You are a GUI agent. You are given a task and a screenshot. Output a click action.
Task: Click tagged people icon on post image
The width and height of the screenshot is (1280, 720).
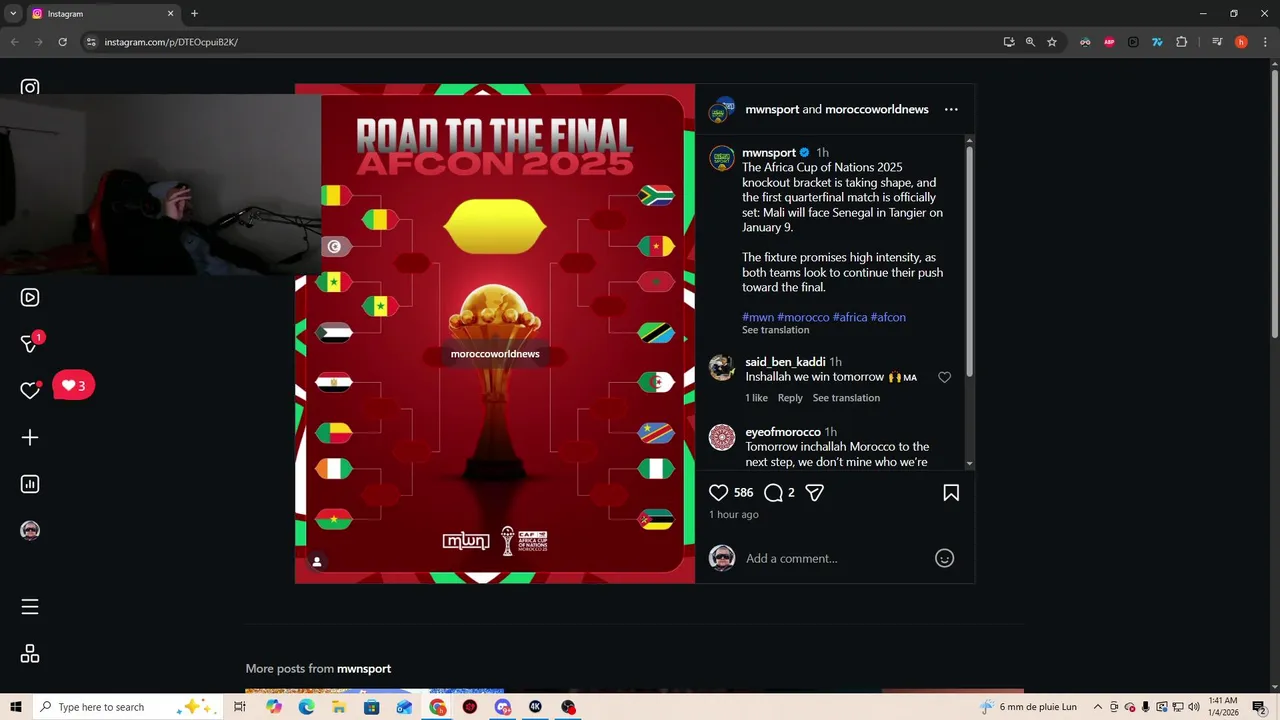point(317,562)
